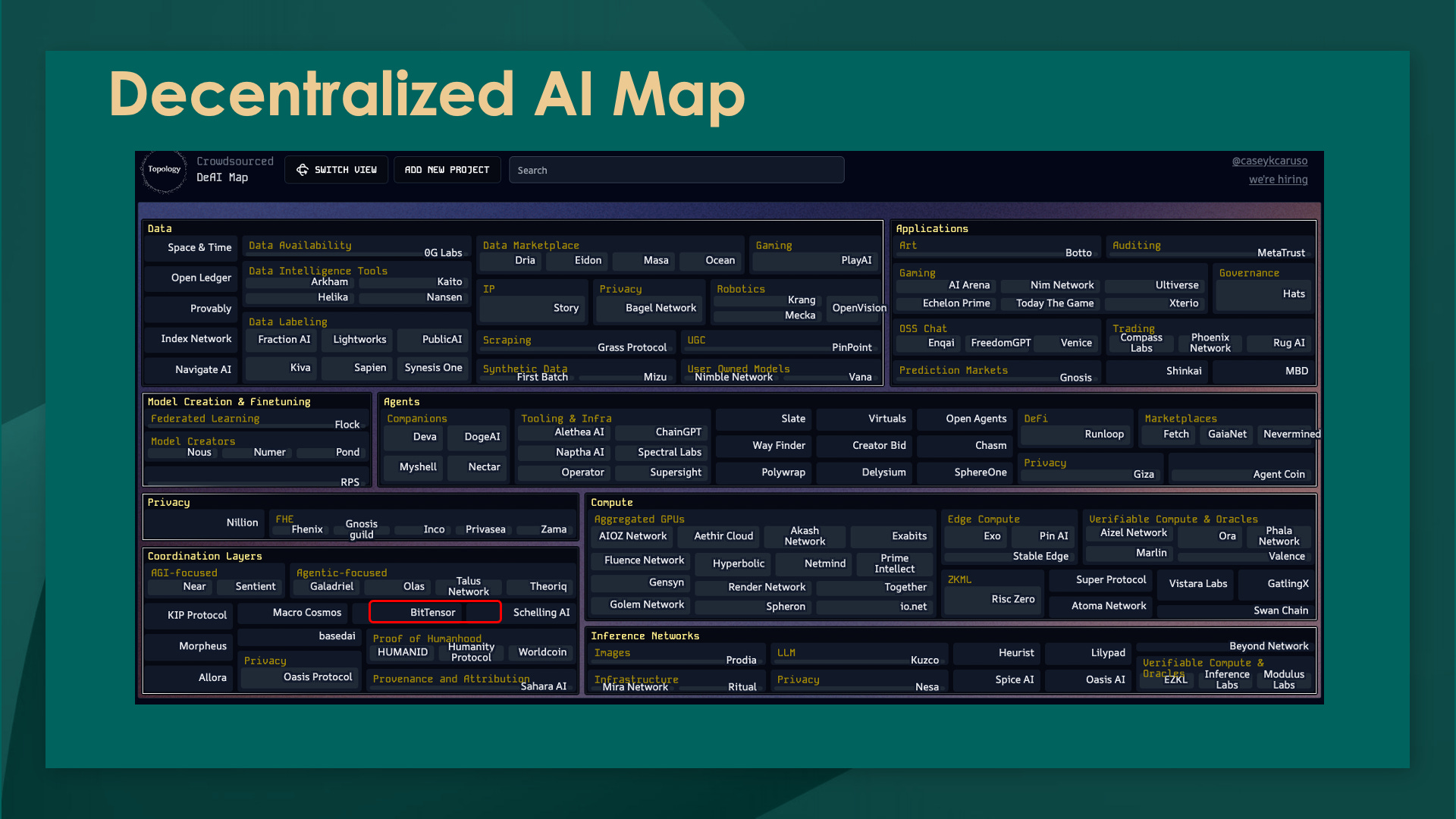The width and height of the screenshot is (1456, 819).
Task: Select the highlighted BitTensor project tile
Action: tap(434, 612)
